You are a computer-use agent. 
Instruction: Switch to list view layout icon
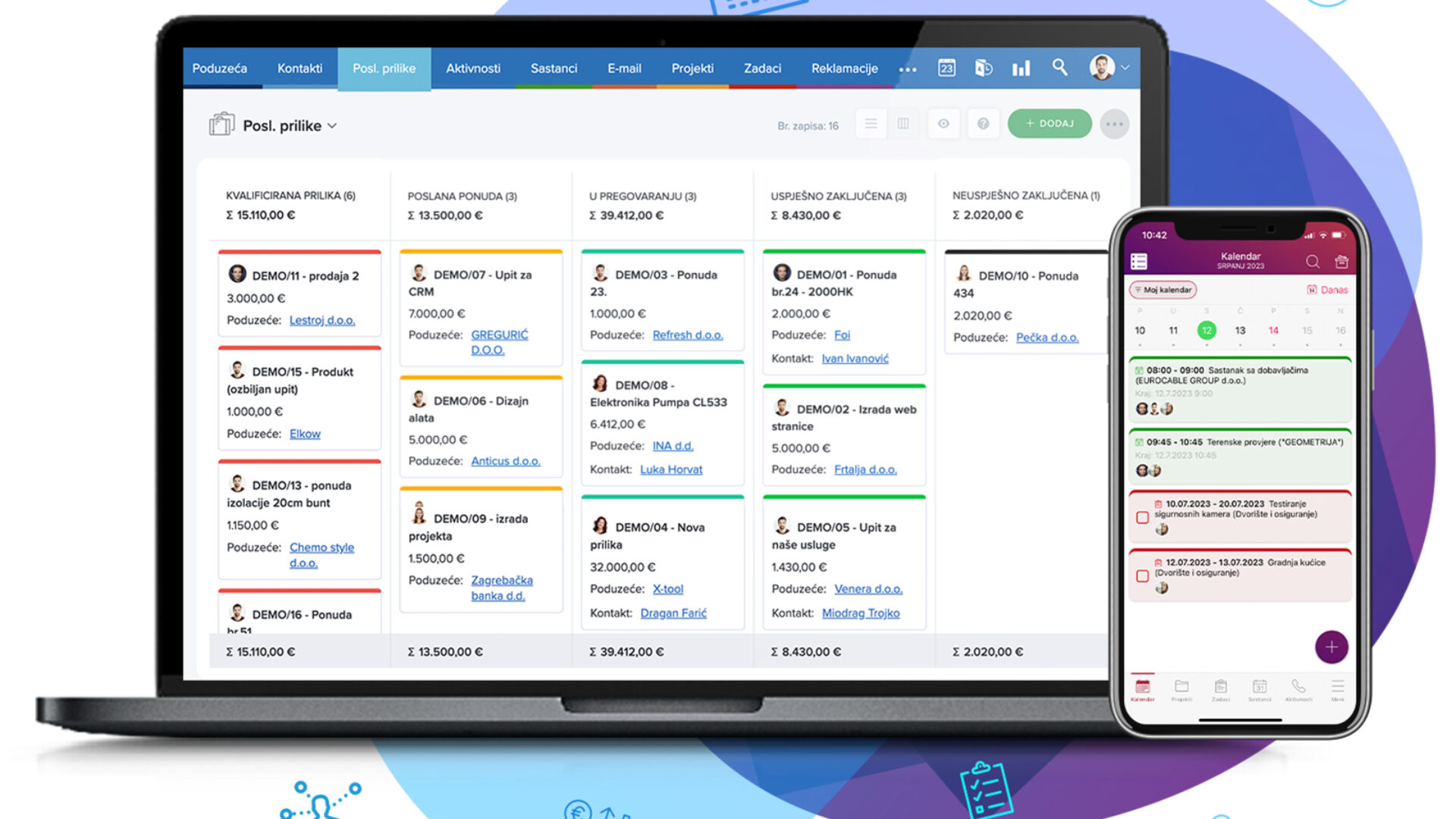(x=871, y=124)
